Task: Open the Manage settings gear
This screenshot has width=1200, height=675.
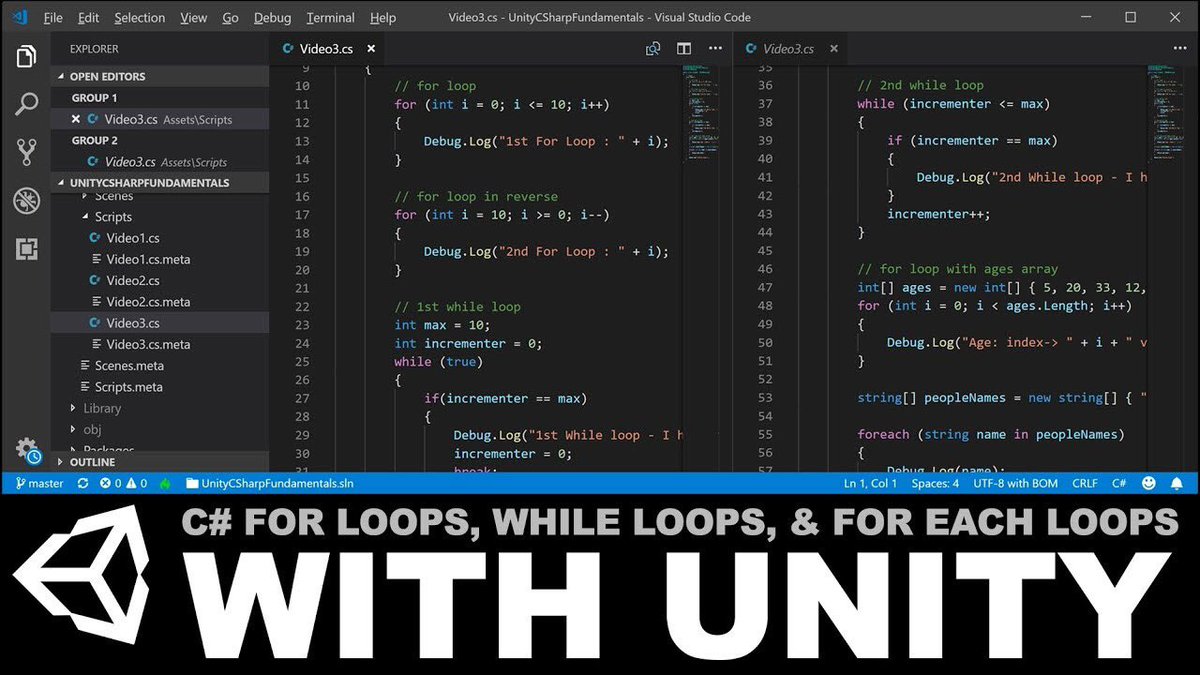Action: [26, 449]
